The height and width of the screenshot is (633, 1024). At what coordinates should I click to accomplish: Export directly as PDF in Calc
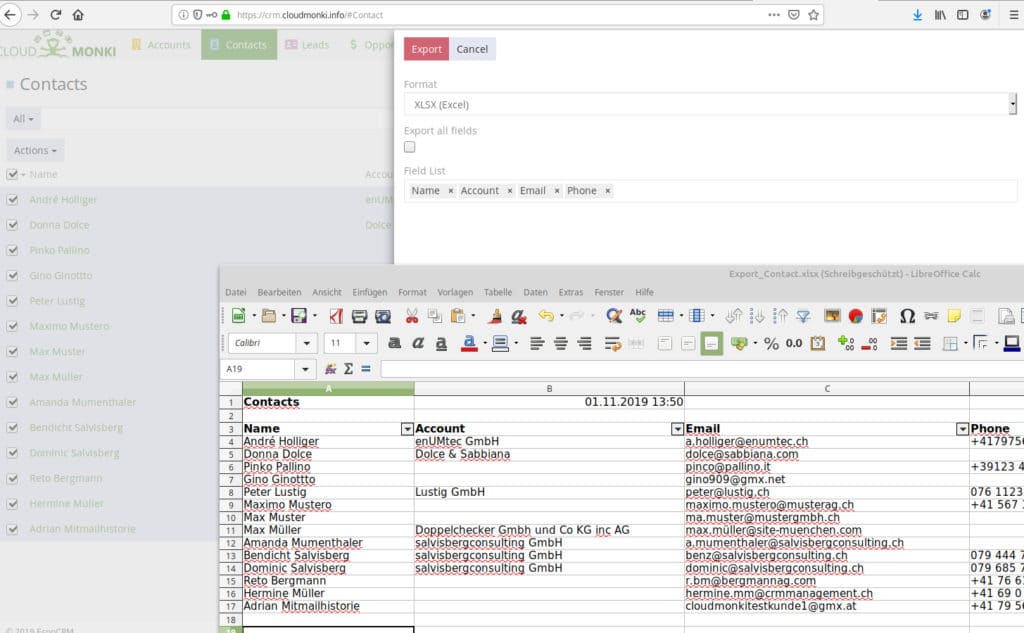tap(336, 316)
